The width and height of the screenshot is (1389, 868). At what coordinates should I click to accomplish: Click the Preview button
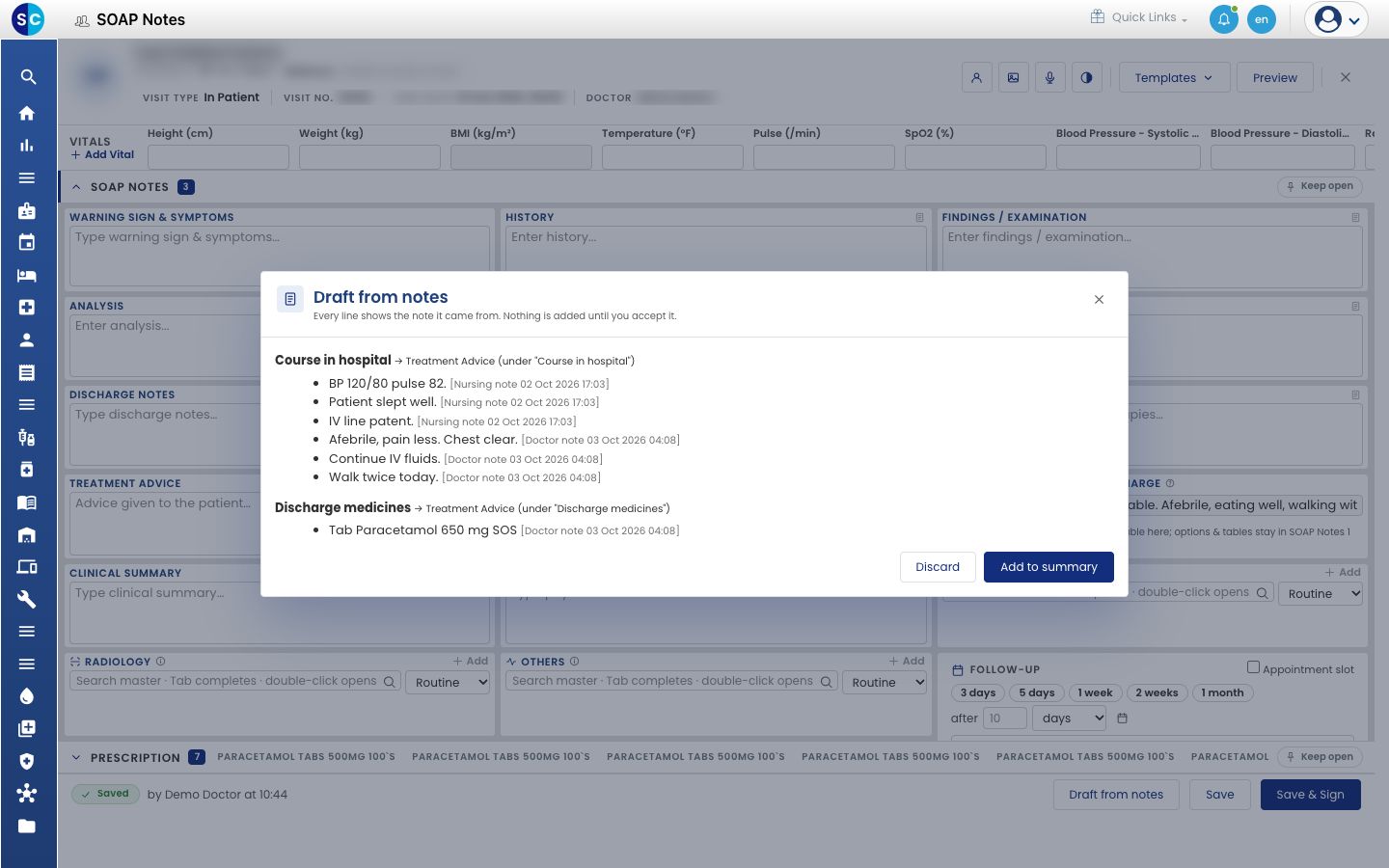(x=1275, y=77)
